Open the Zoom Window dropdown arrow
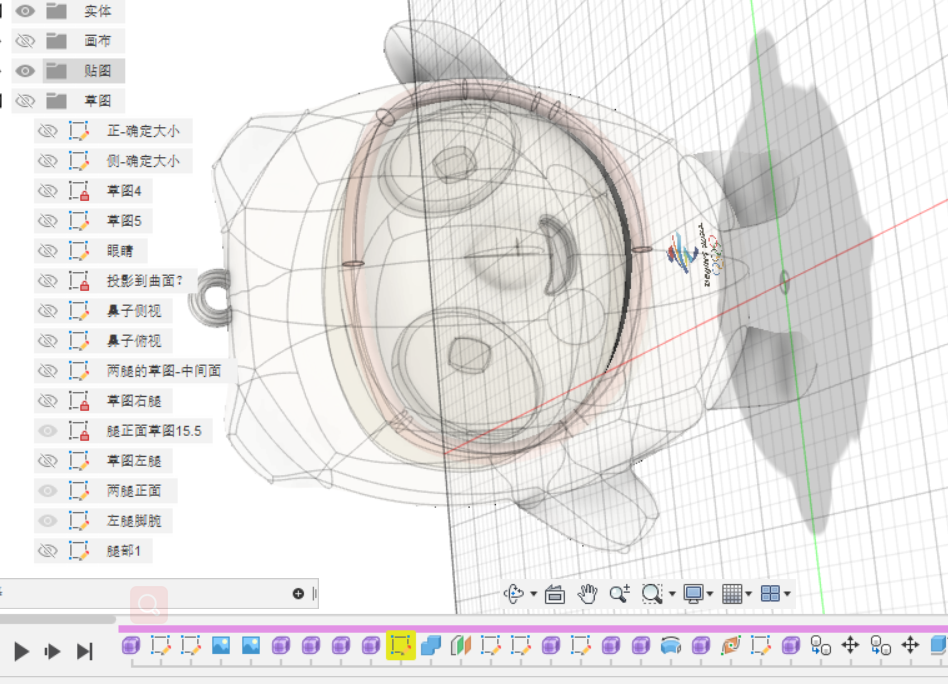948x684 pixels. coord(672,595)
